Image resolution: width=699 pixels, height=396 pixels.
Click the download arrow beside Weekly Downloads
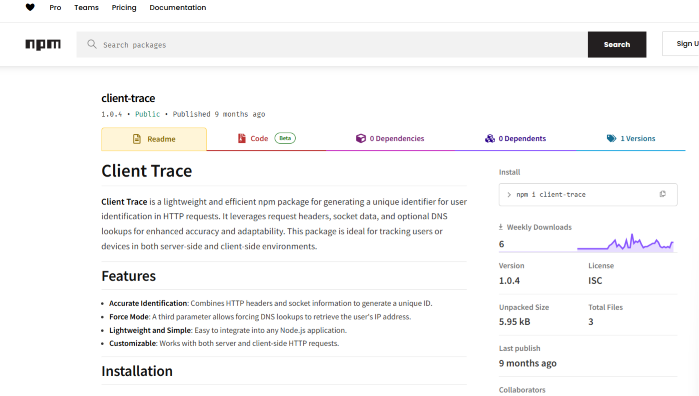click(x=501, y=227)
